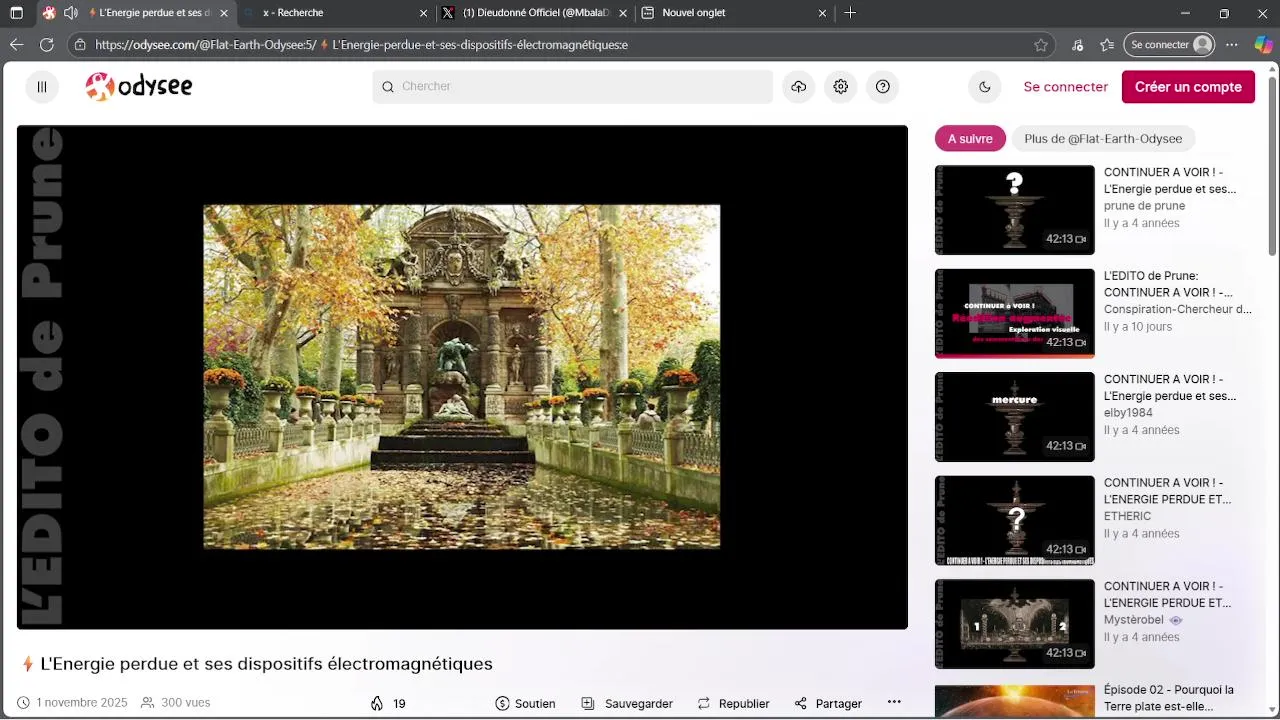Screen dimensions: 1280x720
Task: Open the Copilot icon in browser
Action: pyautogui.click(x=1264, y=45)
